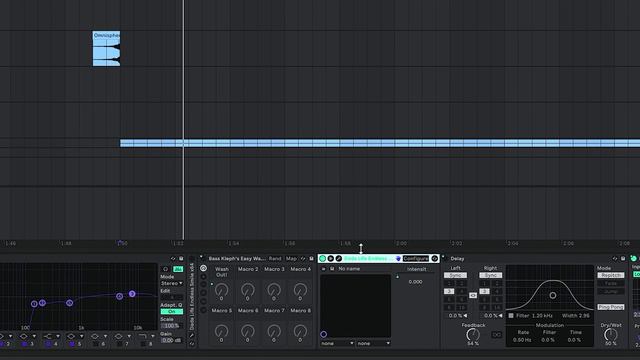
Task: Click the Wash Out! macro knob
Action: click(222, 290)
